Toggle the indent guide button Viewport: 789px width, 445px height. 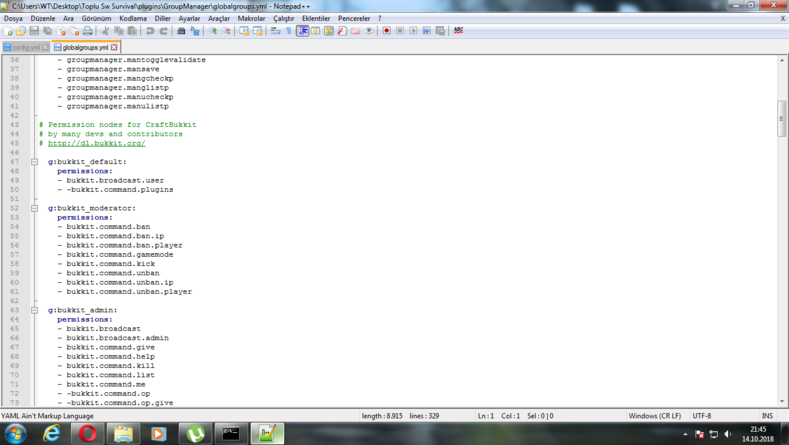pos(302,31)
